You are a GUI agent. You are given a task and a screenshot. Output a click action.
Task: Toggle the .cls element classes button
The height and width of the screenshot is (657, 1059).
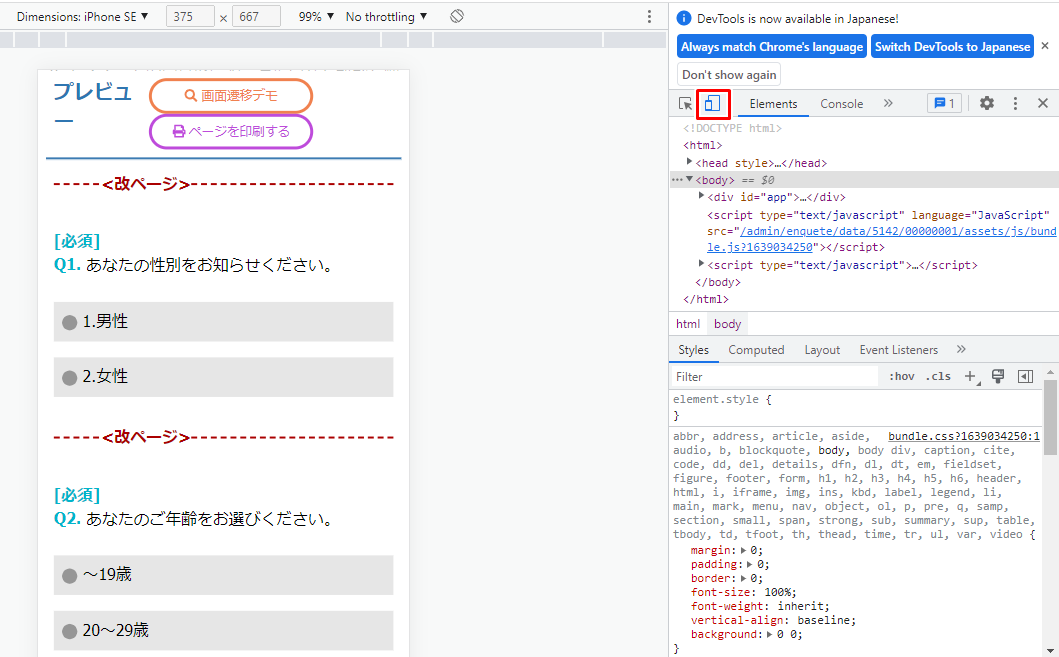coord(938,377)
